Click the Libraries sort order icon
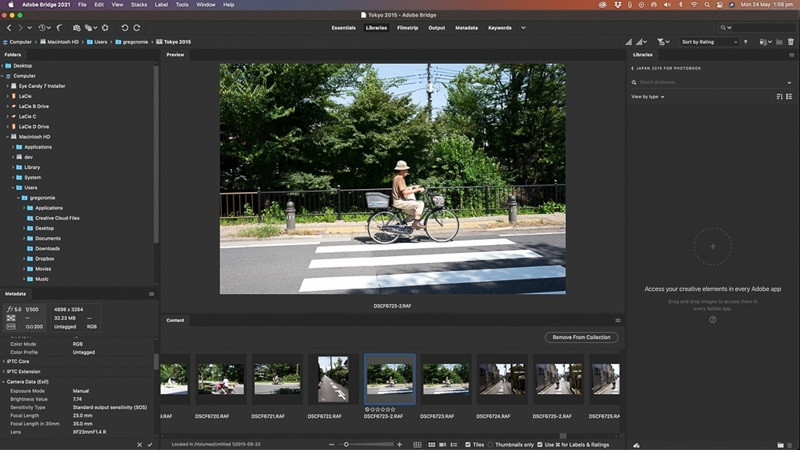The image size is (800, 450). tap(779, 96)
